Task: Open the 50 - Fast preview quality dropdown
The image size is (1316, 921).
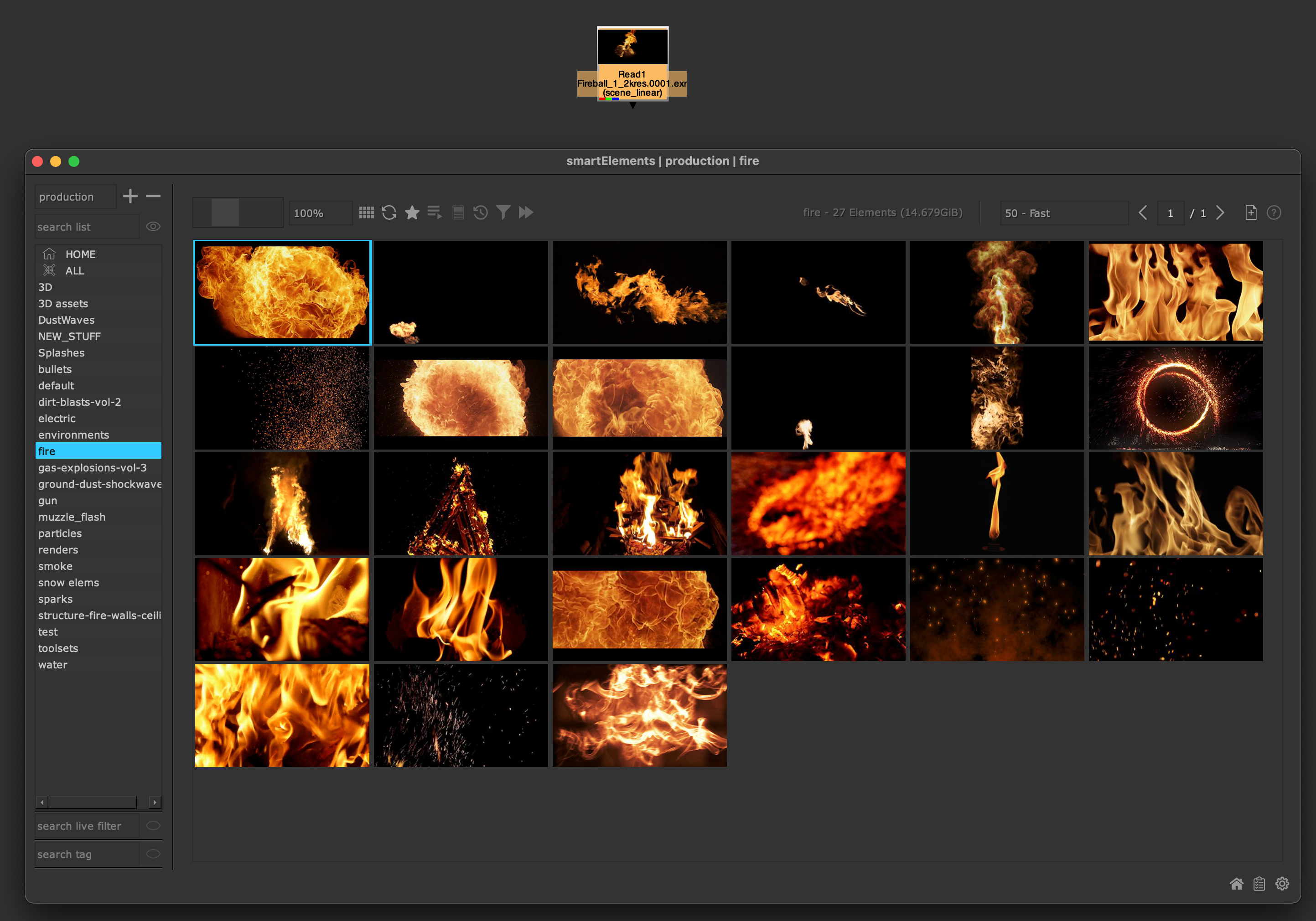Action: [1064, 212]
